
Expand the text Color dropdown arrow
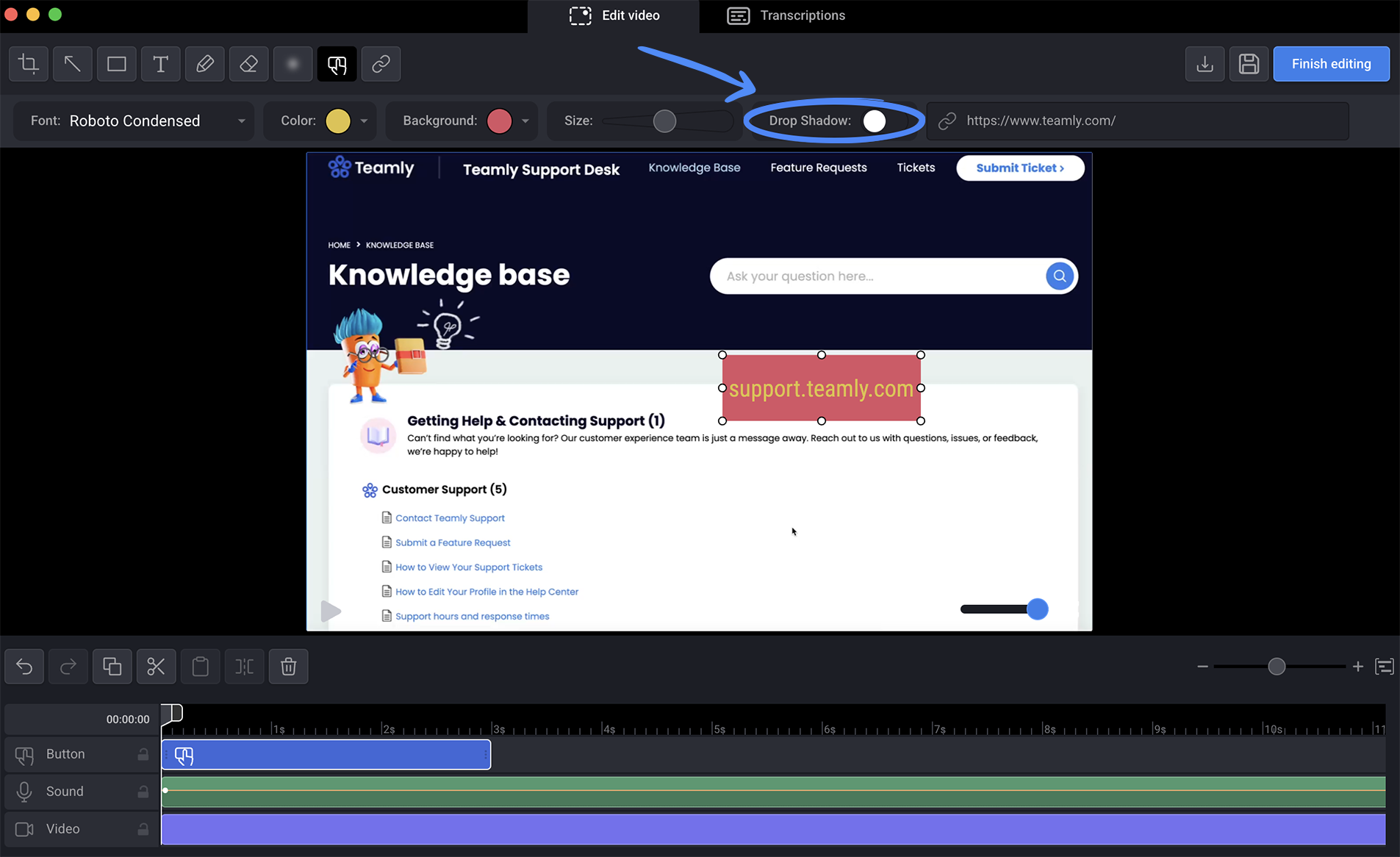tap(364, 121)
